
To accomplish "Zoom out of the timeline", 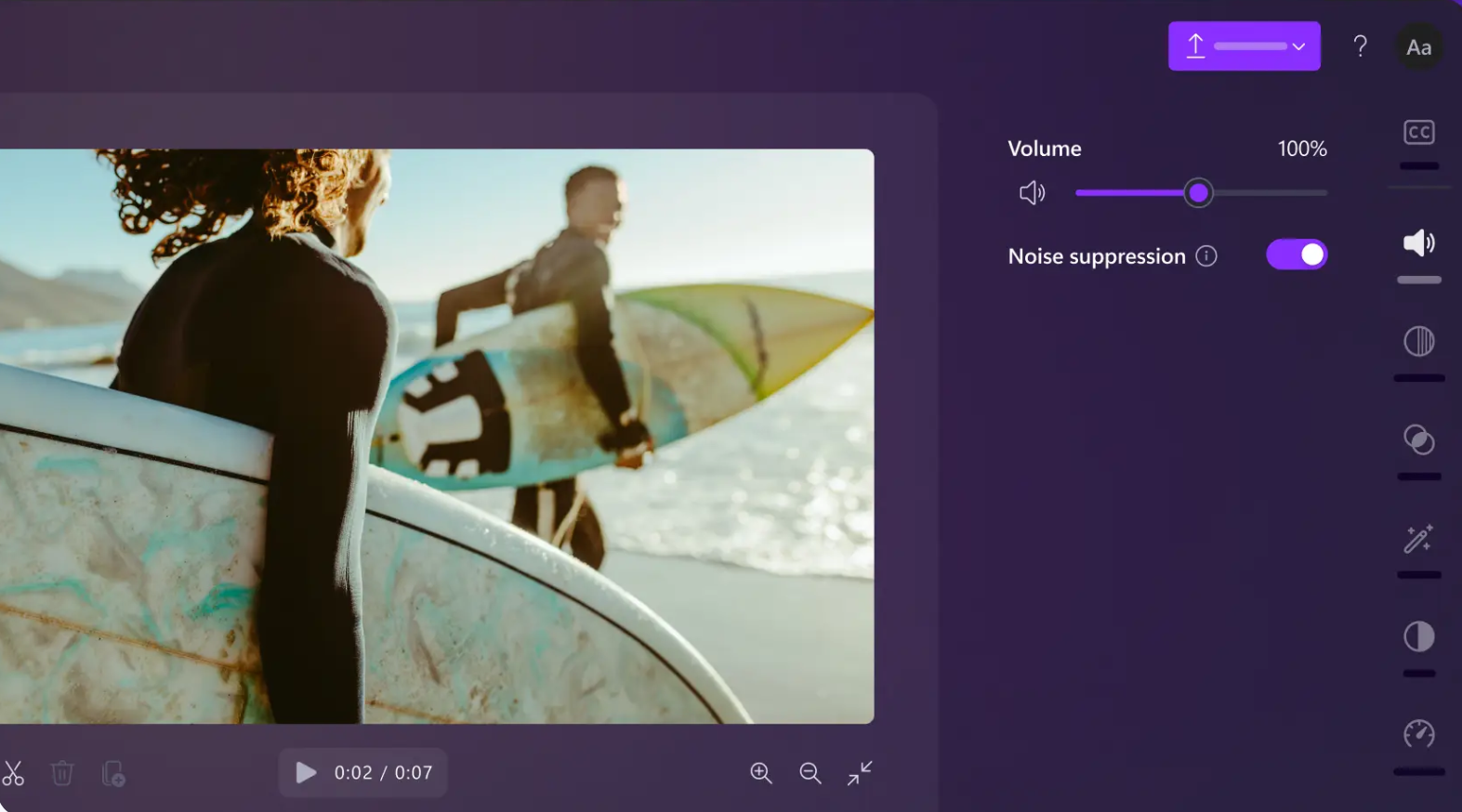I will point(810,773).
